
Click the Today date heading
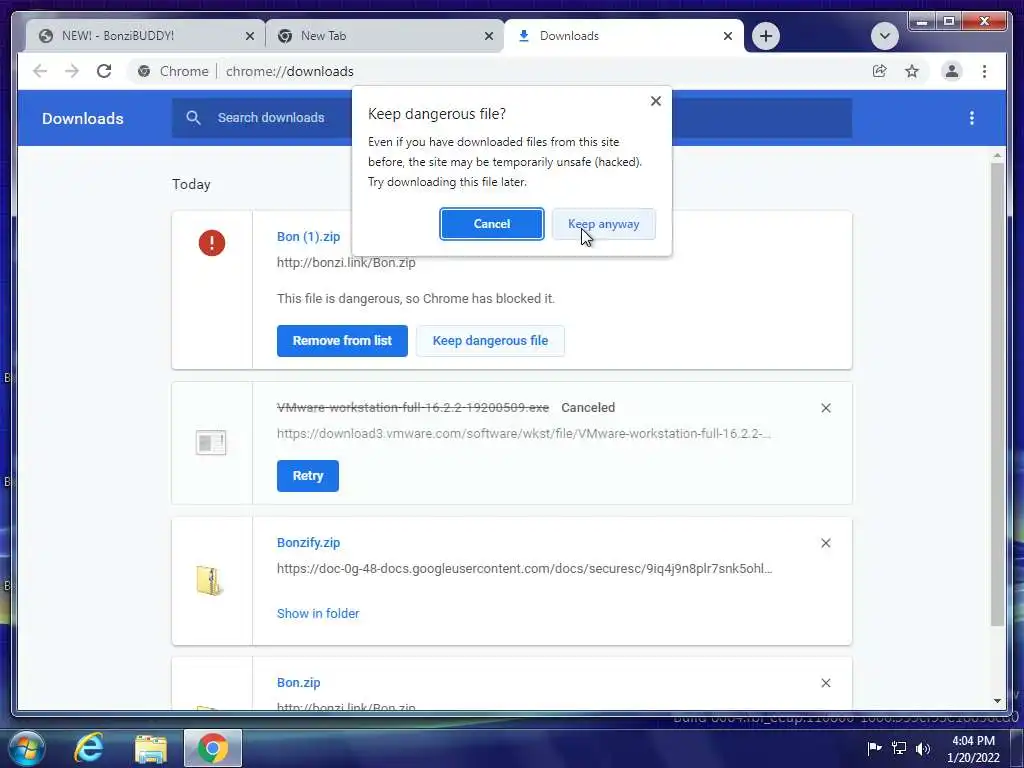[191, 184]
